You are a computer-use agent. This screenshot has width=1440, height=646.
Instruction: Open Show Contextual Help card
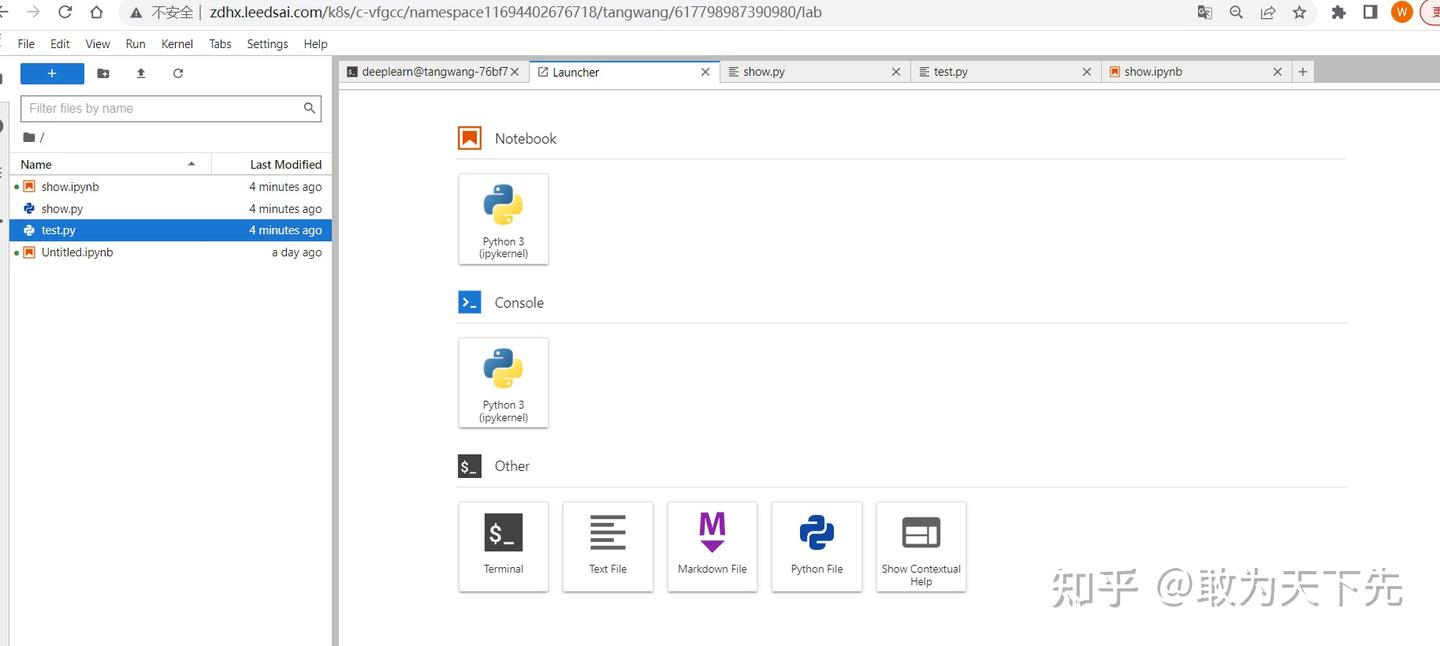coord(921,546)
